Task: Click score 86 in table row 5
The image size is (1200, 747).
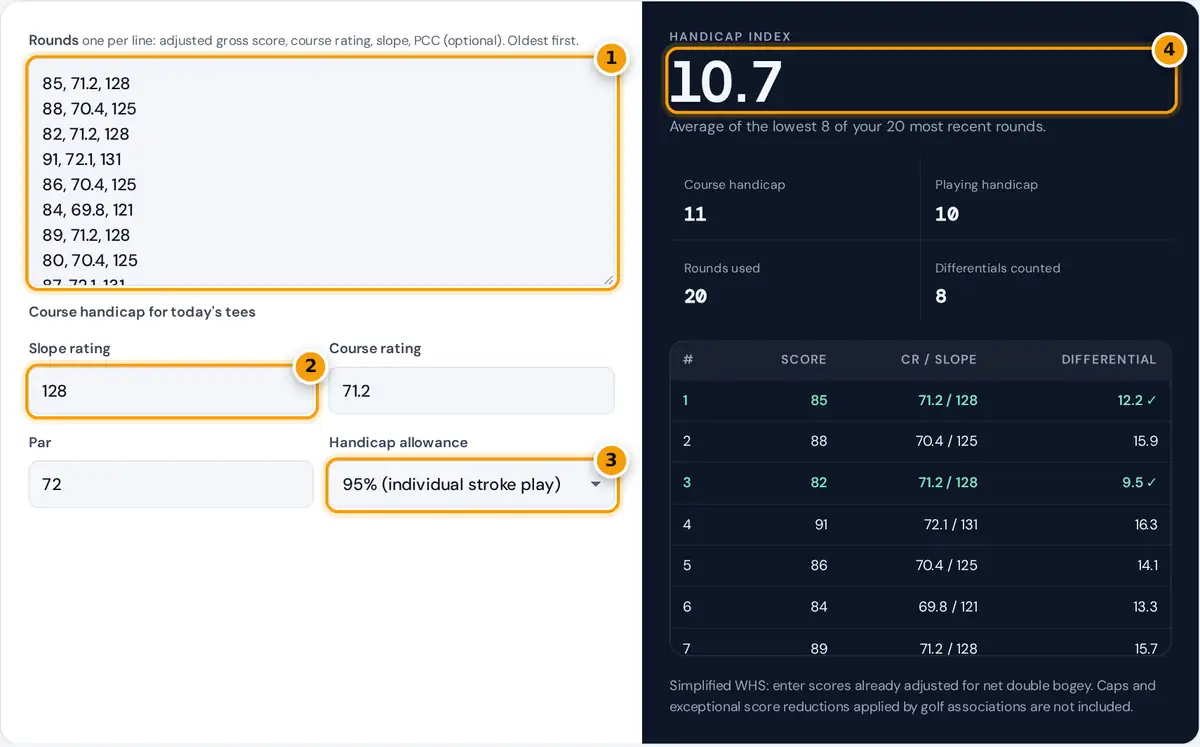Action: click(818, 565)
